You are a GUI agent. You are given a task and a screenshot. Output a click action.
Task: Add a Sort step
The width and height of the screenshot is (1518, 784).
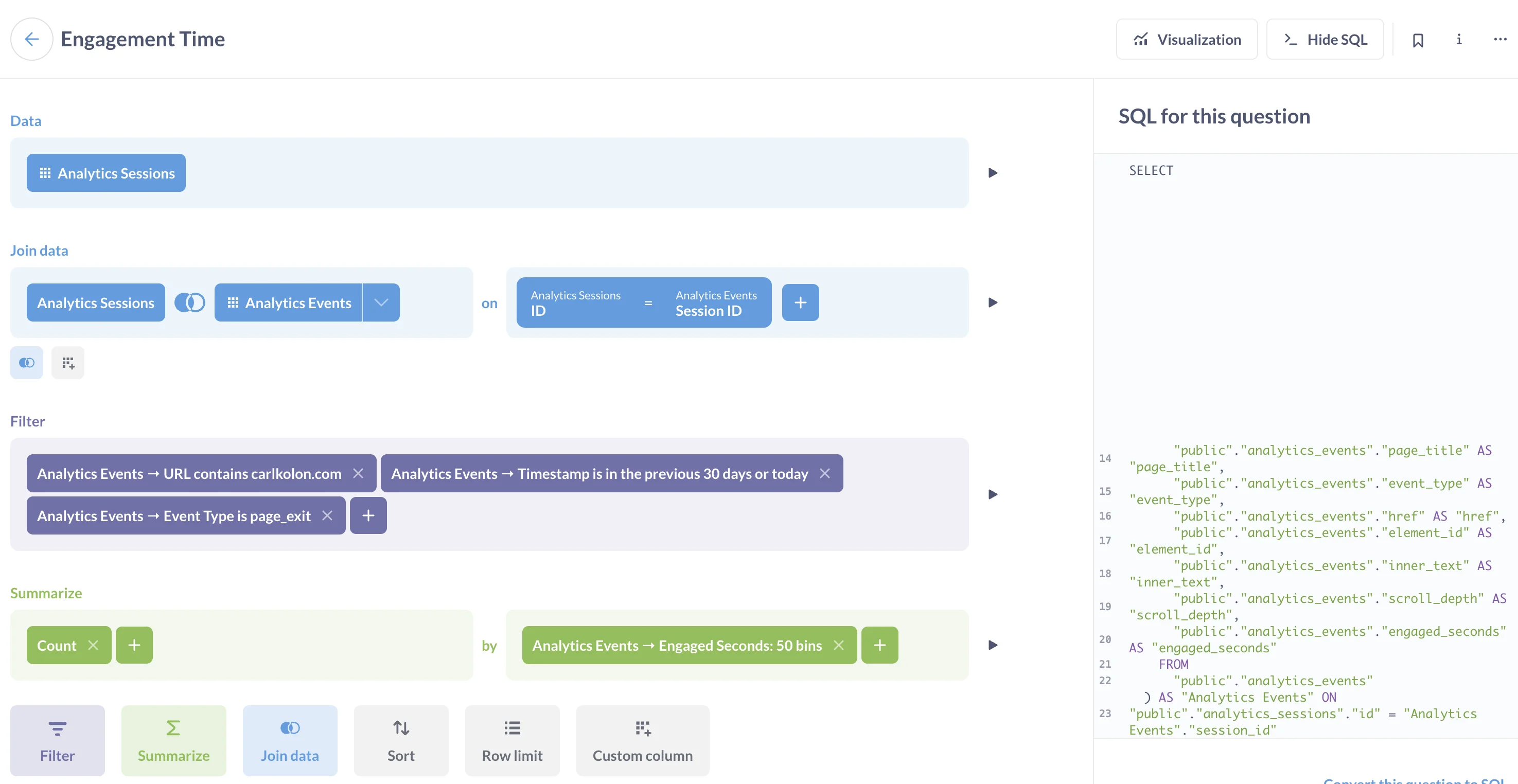coord(401,740)
